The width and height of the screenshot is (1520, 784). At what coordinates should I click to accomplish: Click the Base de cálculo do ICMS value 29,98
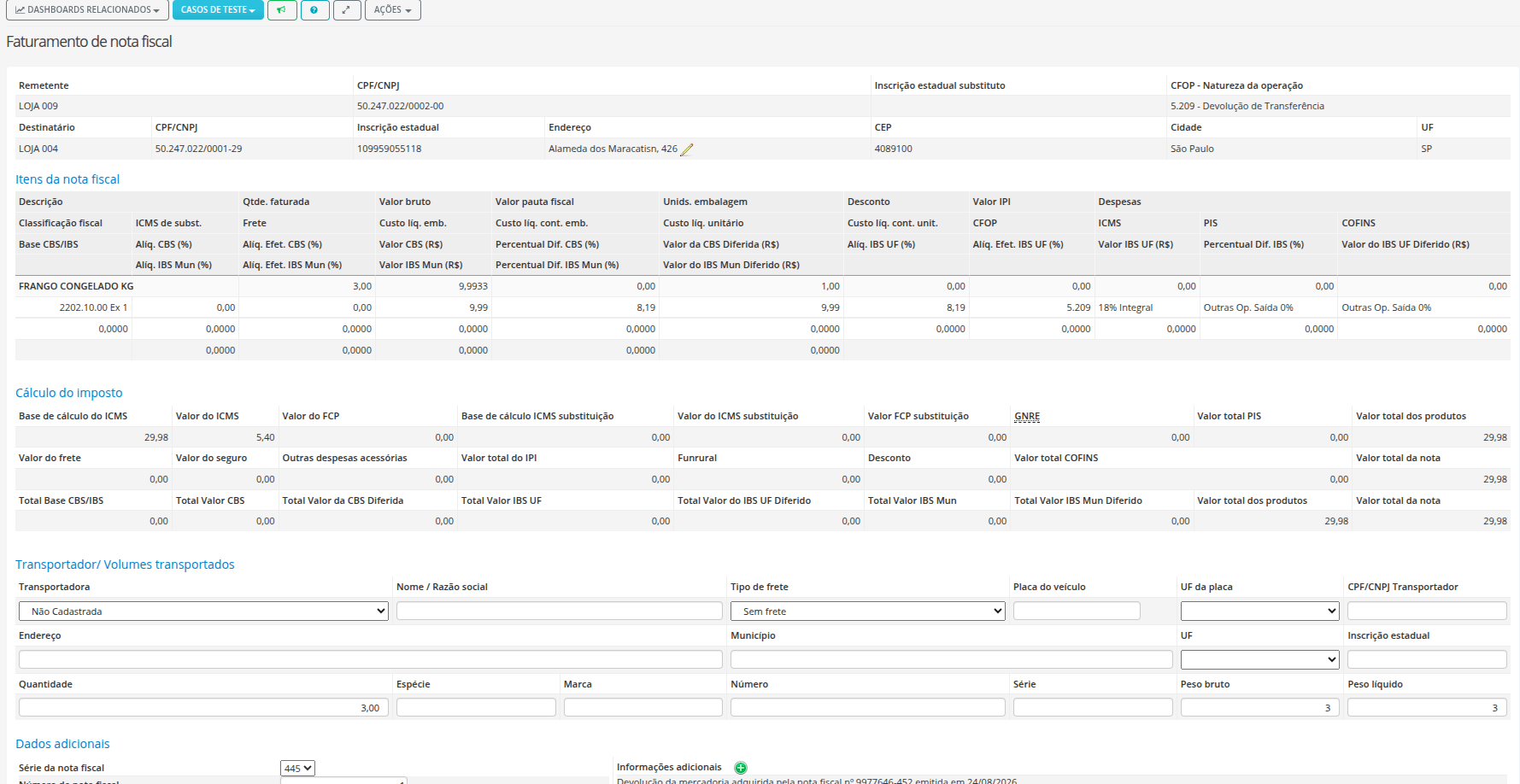[x=156, y=438]
